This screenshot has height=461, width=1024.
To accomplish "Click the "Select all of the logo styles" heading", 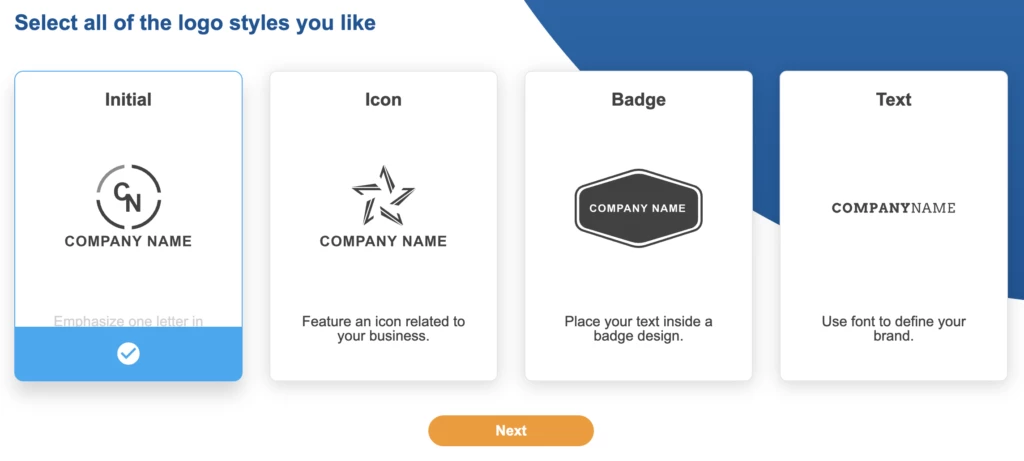I will (195, 22).
